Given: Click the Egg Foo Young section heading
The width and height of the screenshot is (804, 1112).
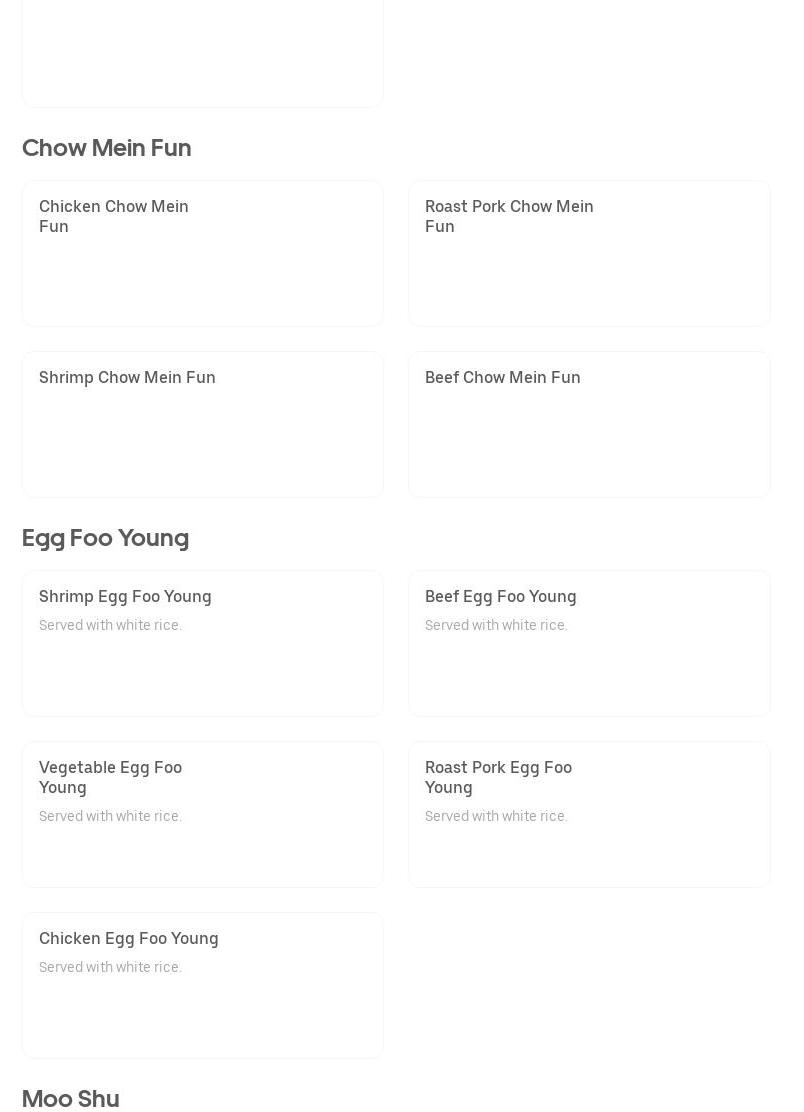Looking at the screenshot, I should coord(105,538).
